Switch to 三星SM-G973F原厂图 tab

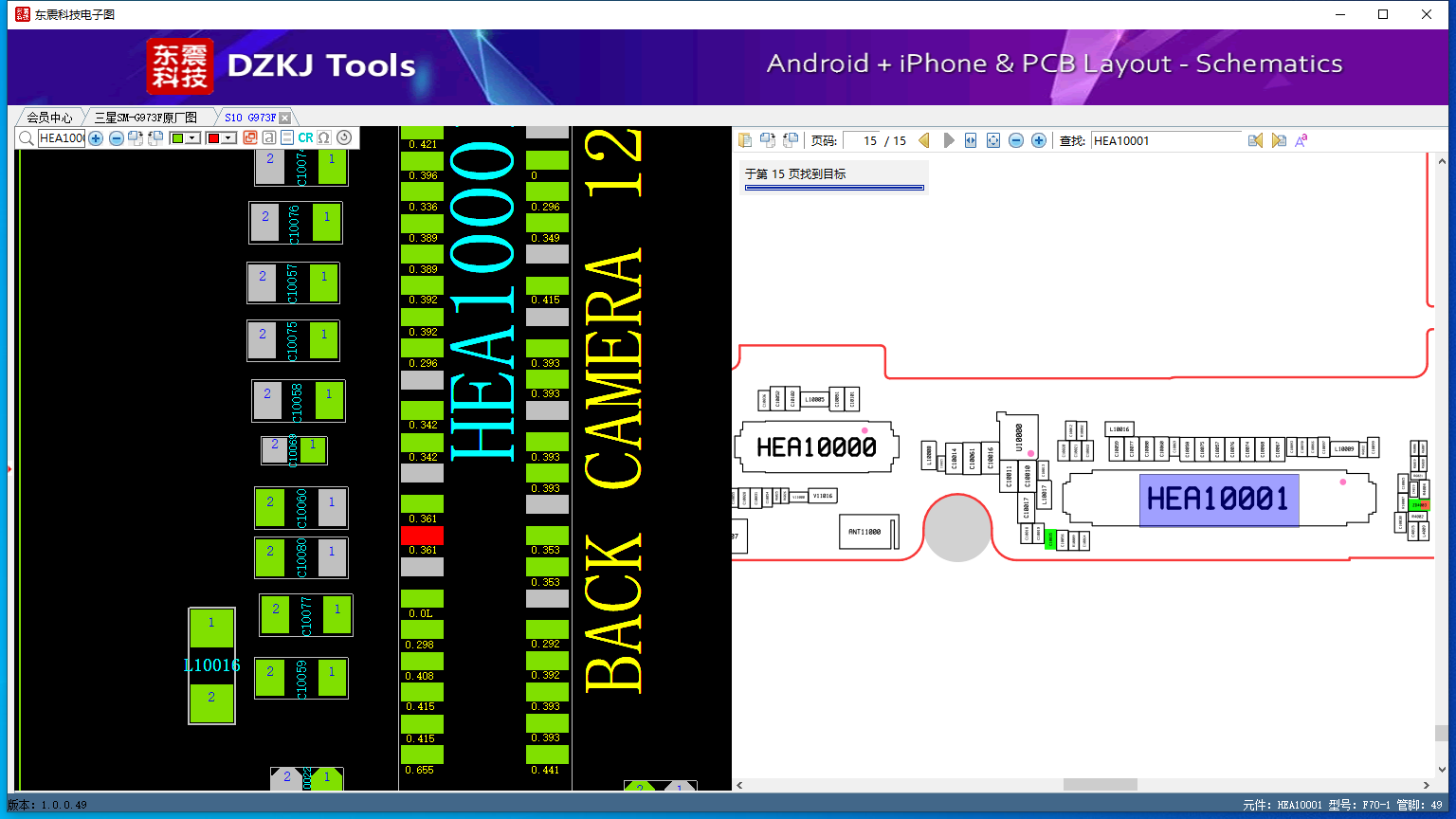[x=146, y=118]
